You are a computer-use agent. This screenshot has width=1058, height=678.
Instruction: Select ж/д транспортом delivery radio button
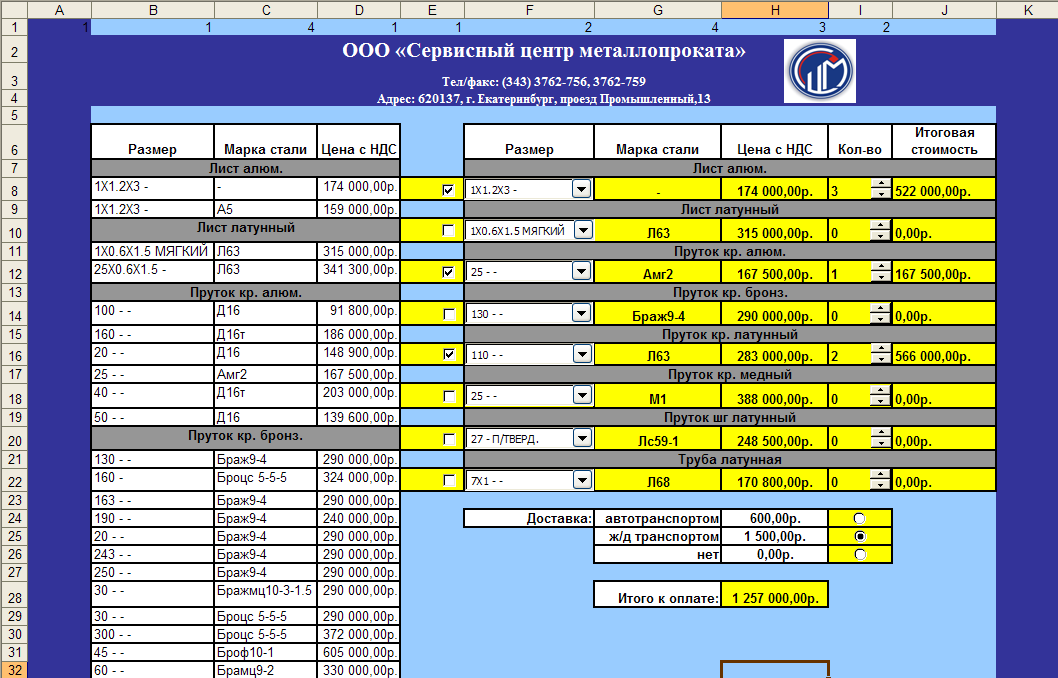tap(860, 536)
